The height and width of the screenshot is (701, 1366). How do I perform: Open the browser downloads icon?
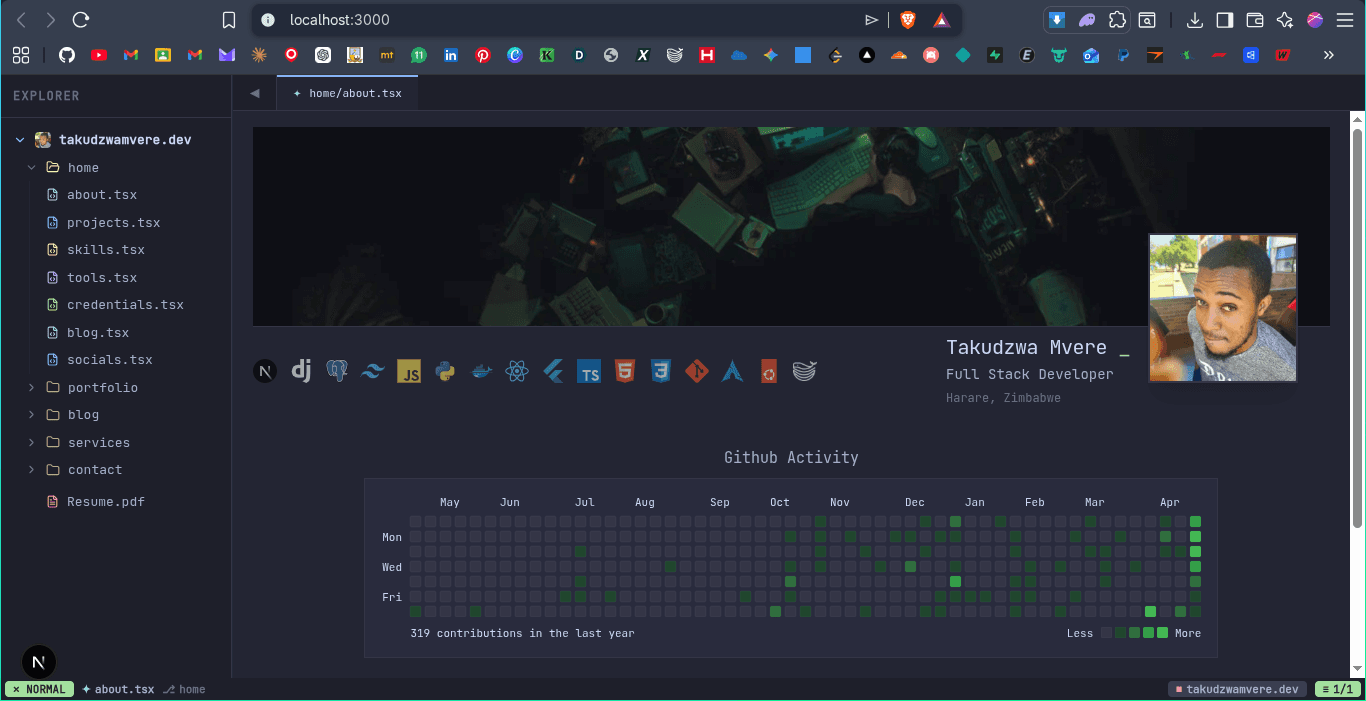point(1195,20)
